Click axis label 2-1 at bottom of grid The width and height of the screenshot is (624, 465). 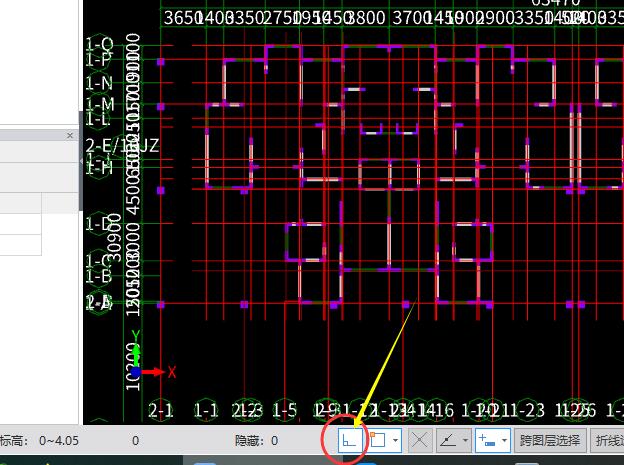tap(160, 410)
